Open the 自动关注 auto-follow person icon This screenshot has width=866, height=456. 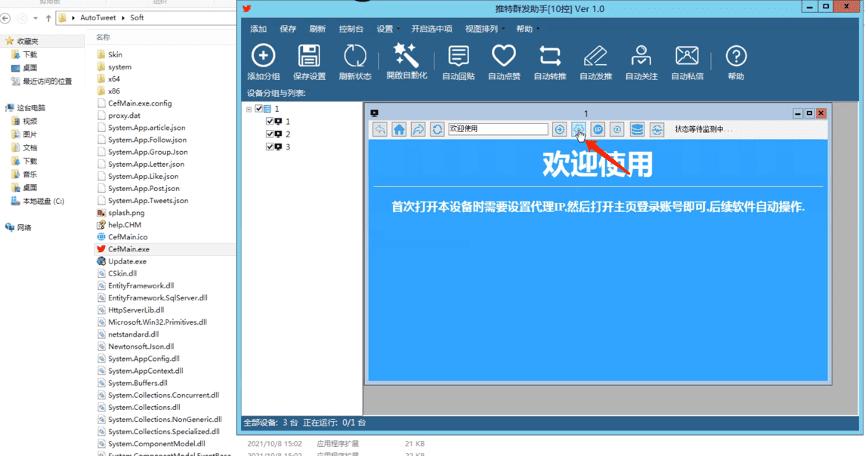pos(641,56)
